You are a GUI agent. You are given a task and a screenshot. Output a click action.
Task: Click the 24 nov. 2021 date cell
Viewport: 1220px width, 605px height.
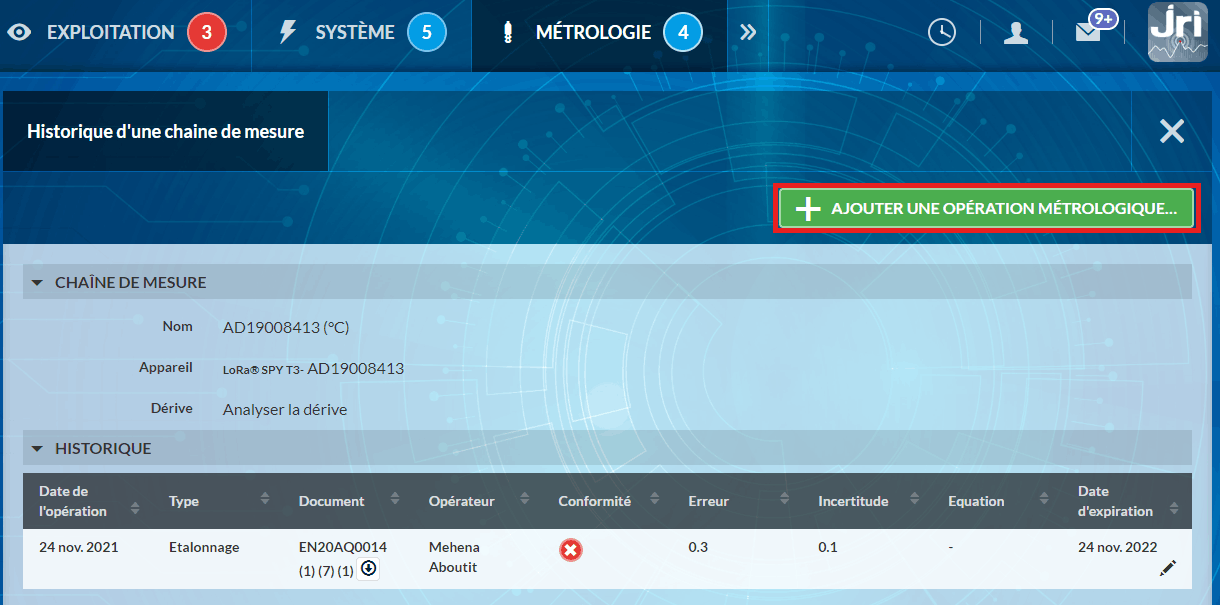click(79, 547)
